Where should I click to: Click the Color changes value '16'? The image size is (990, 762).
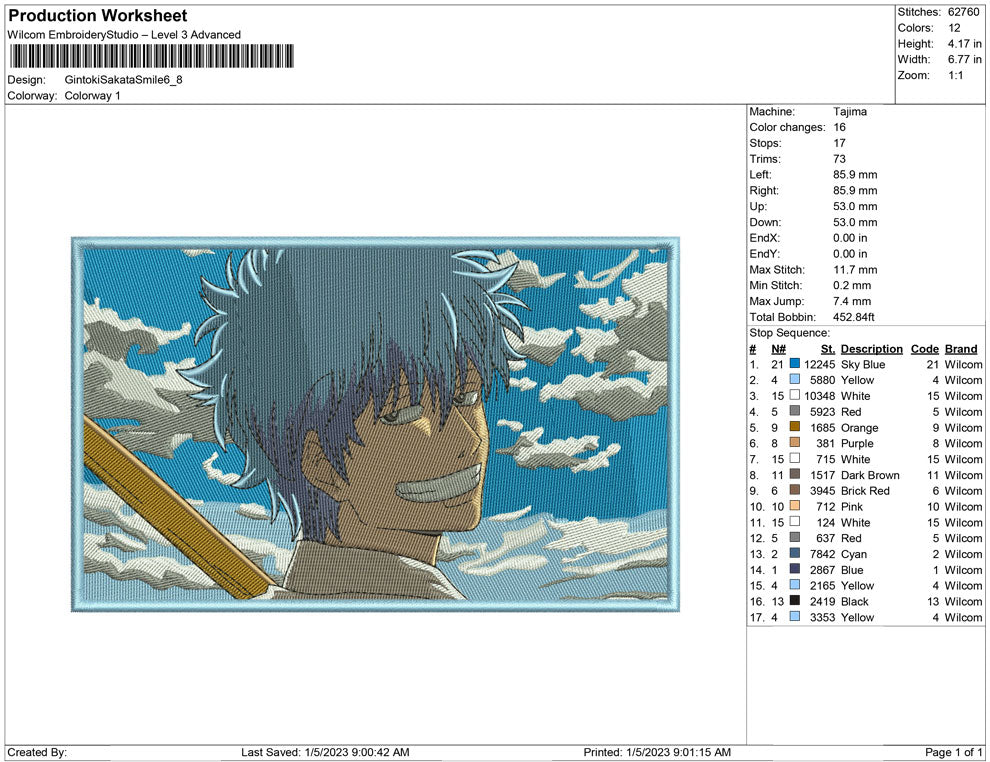pyautogui.click(x=840, y=128)
